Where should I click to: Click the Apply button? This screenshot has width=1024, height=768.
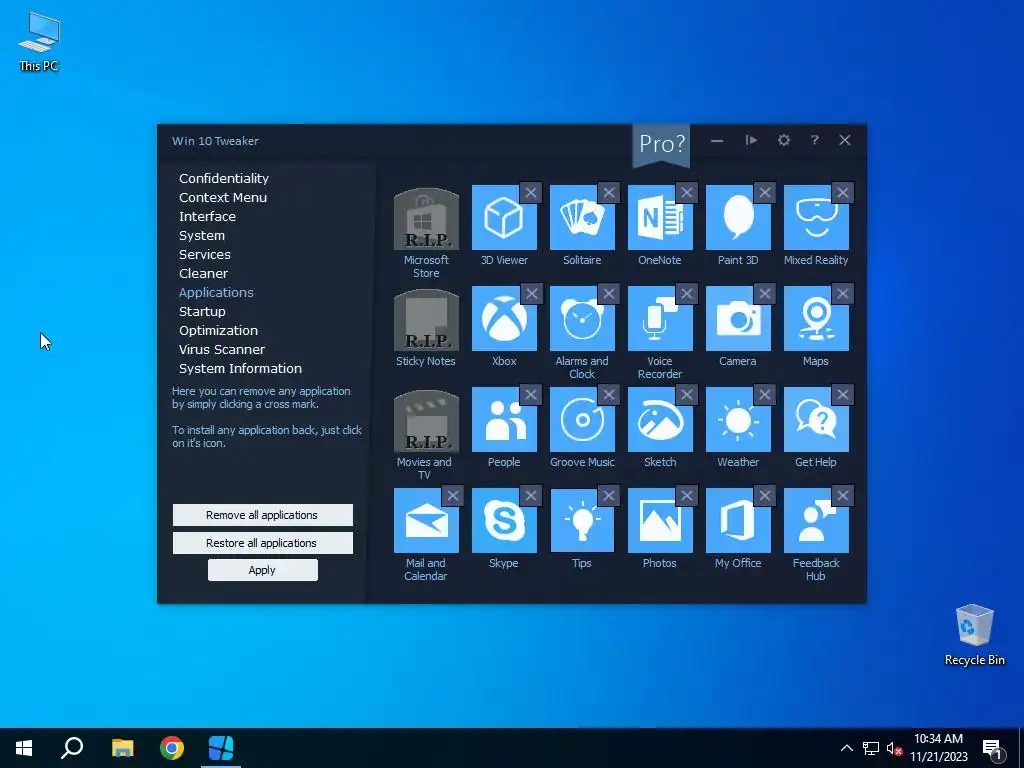tap(263, 570)
